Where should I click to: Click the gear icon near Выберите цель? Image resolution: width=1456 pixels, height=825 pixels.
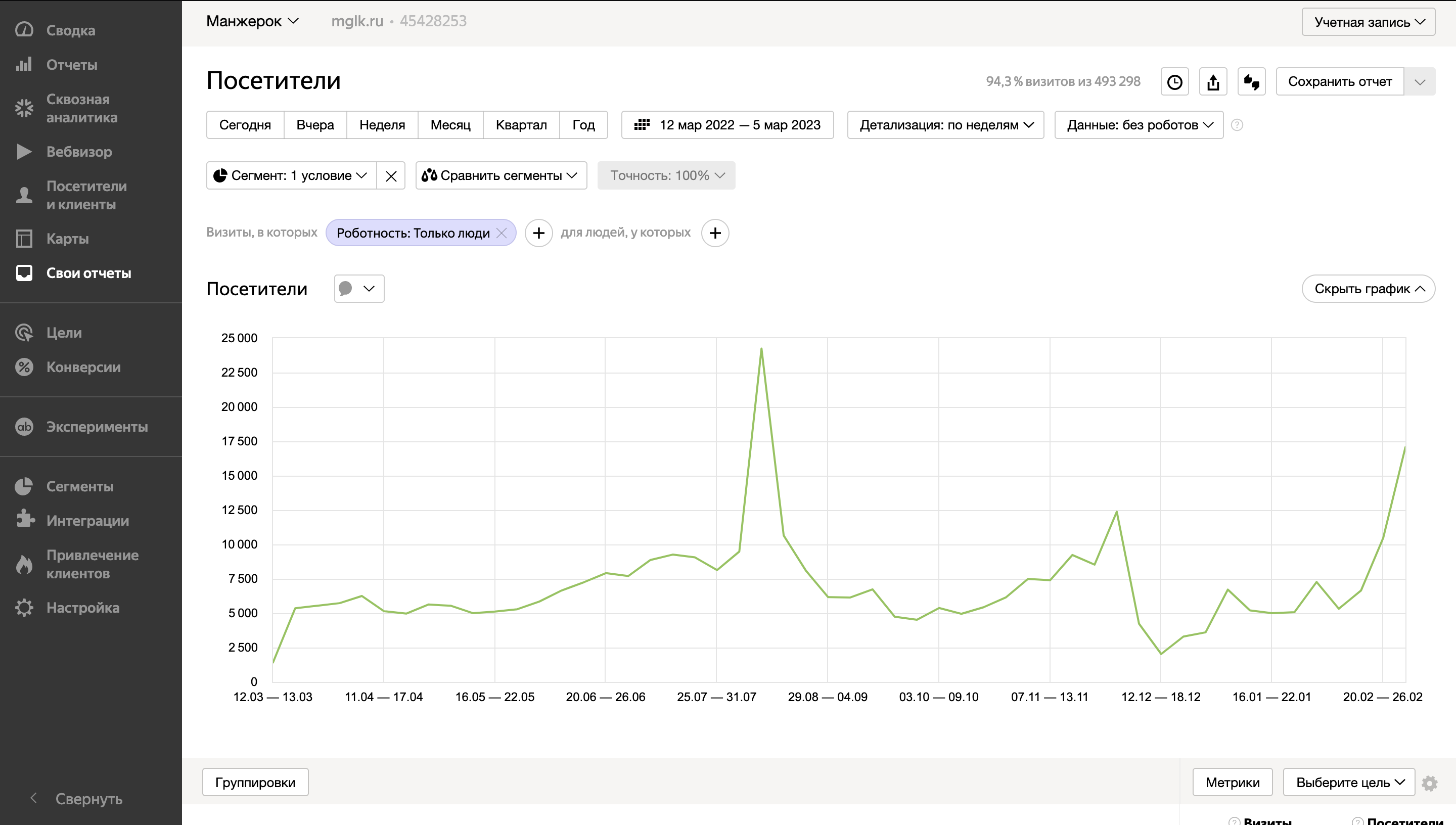(x=1429, y=783)
